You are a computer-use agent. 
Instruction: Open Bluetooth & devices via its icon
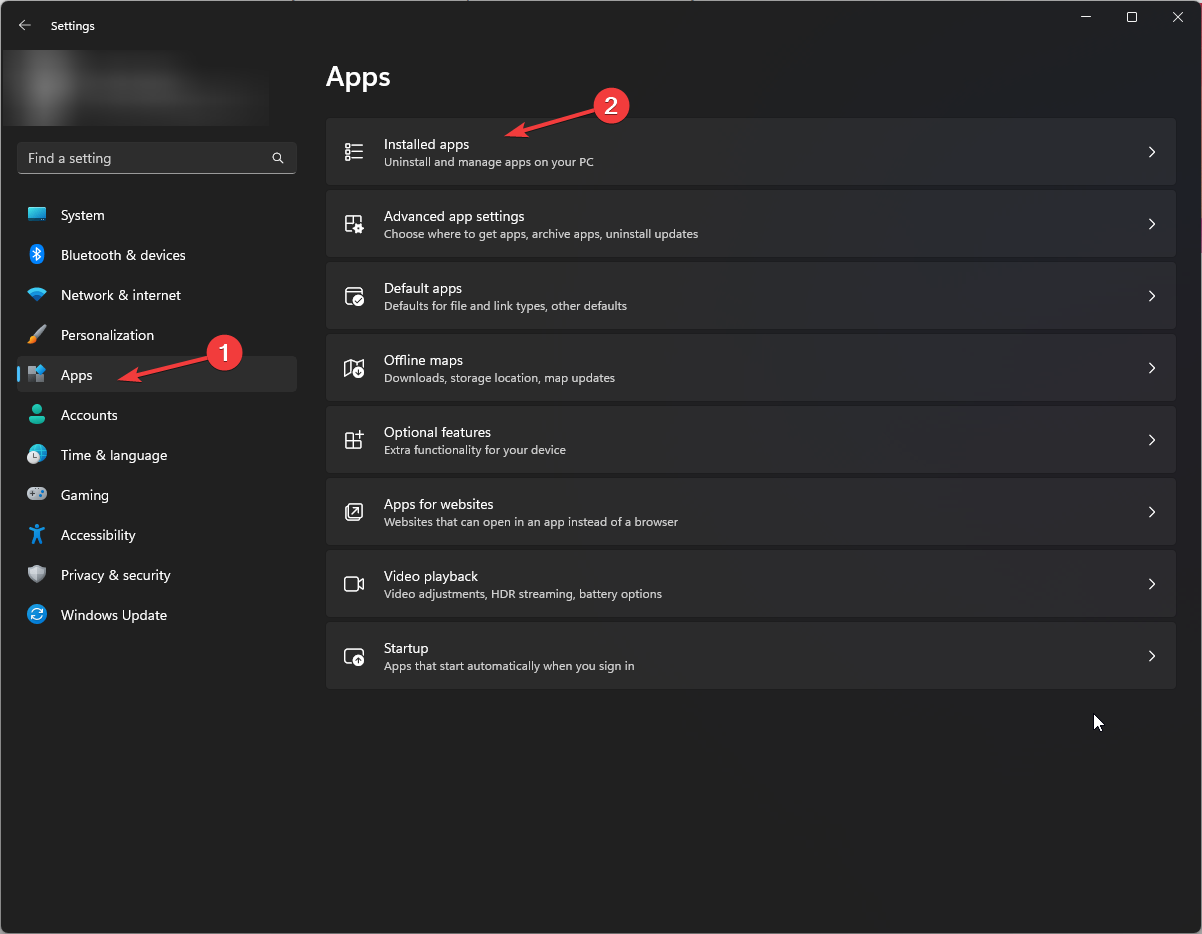pos(37,255)
